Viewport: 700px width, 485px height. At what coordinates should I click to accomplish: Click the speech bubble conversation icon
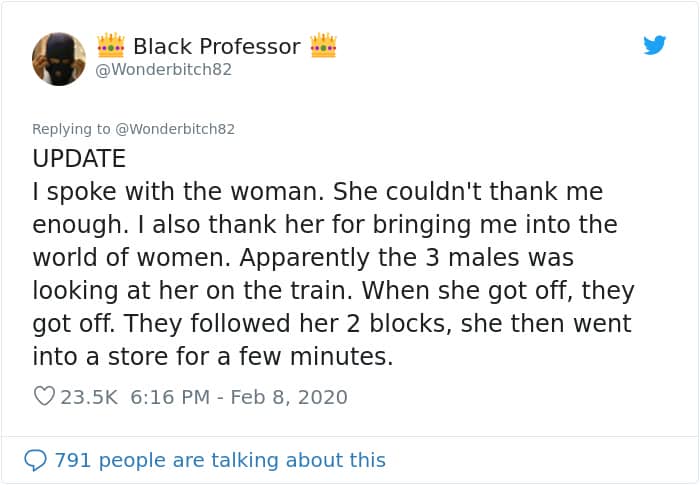pyautogui.click(x=36, y=460)
